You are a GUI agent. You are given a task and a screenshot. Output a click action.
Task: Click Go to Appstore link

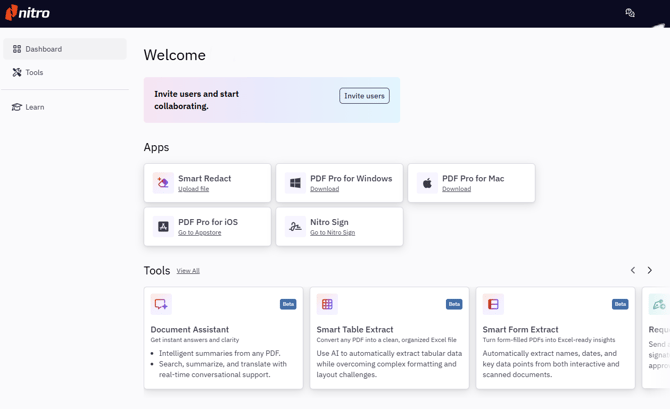[200, 232]
